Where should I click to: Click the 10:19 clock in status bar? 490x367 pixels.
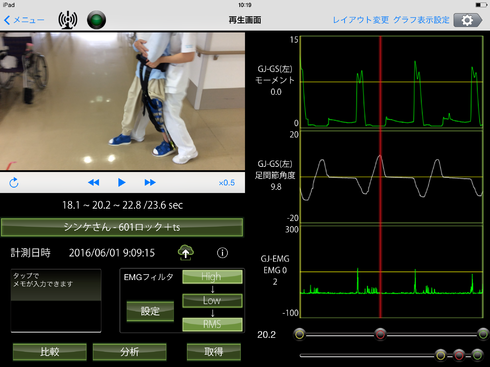click(x=245, y=5)
